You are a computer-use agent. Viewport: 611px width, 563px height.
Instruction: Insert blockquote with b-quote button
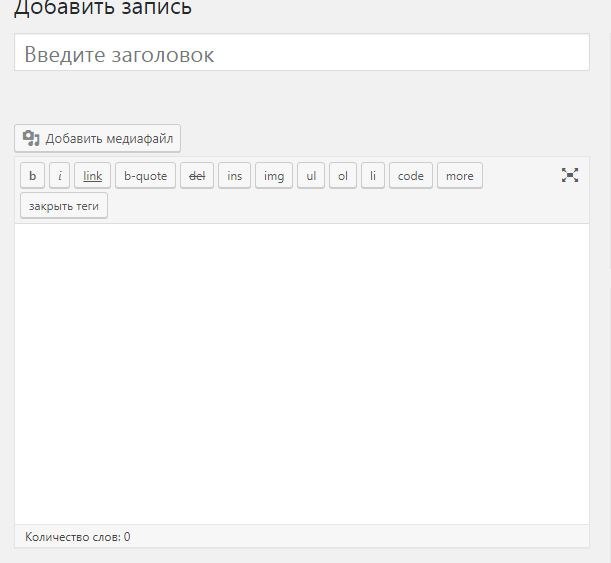point(145,176)
